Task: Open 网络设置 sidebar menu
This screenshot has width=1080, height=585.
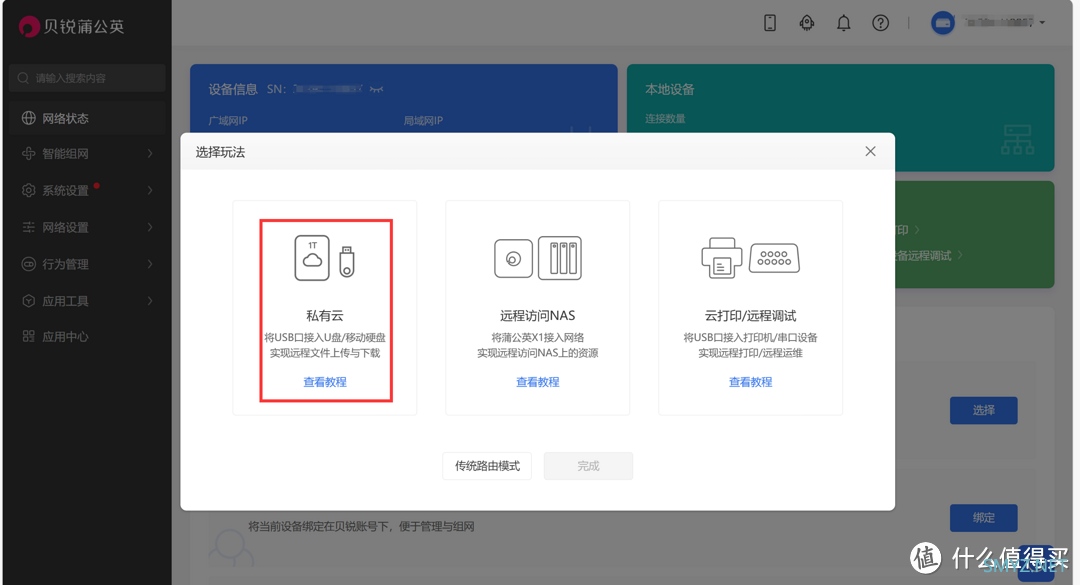Action: pos(87,227)
